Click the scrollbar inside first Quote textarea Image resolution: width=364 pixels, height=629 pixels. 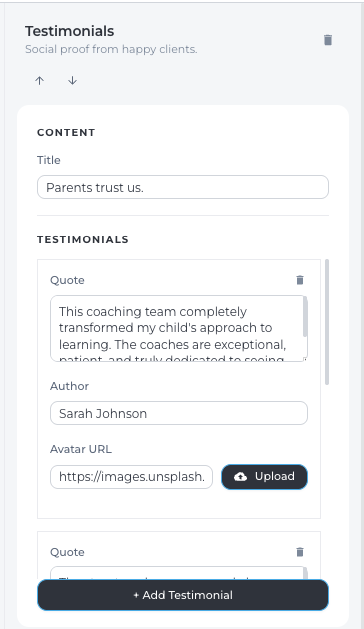[305, 317]
